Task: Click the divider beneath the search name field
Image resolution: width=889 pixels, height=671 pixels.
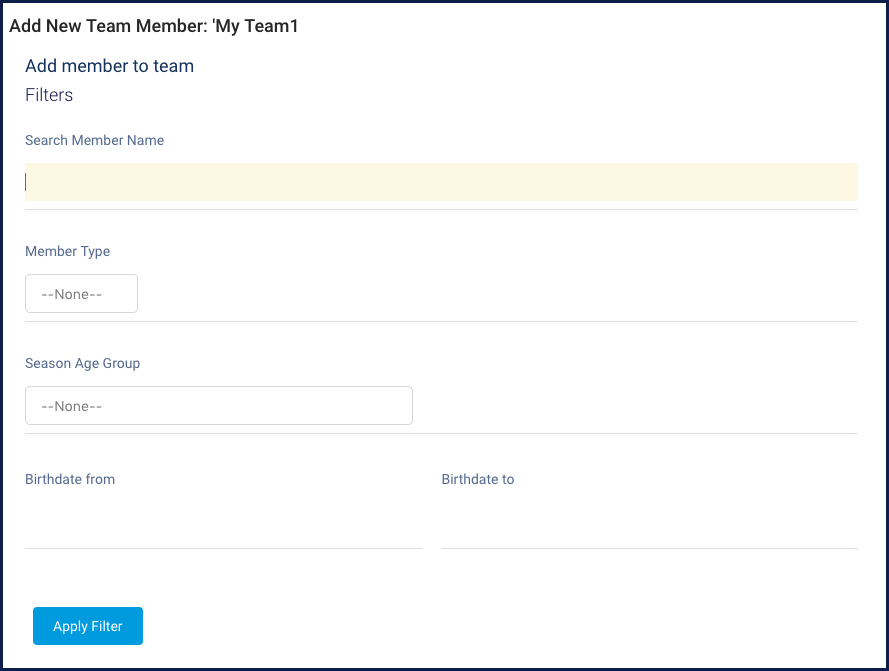Action: (x=440, y=209)
